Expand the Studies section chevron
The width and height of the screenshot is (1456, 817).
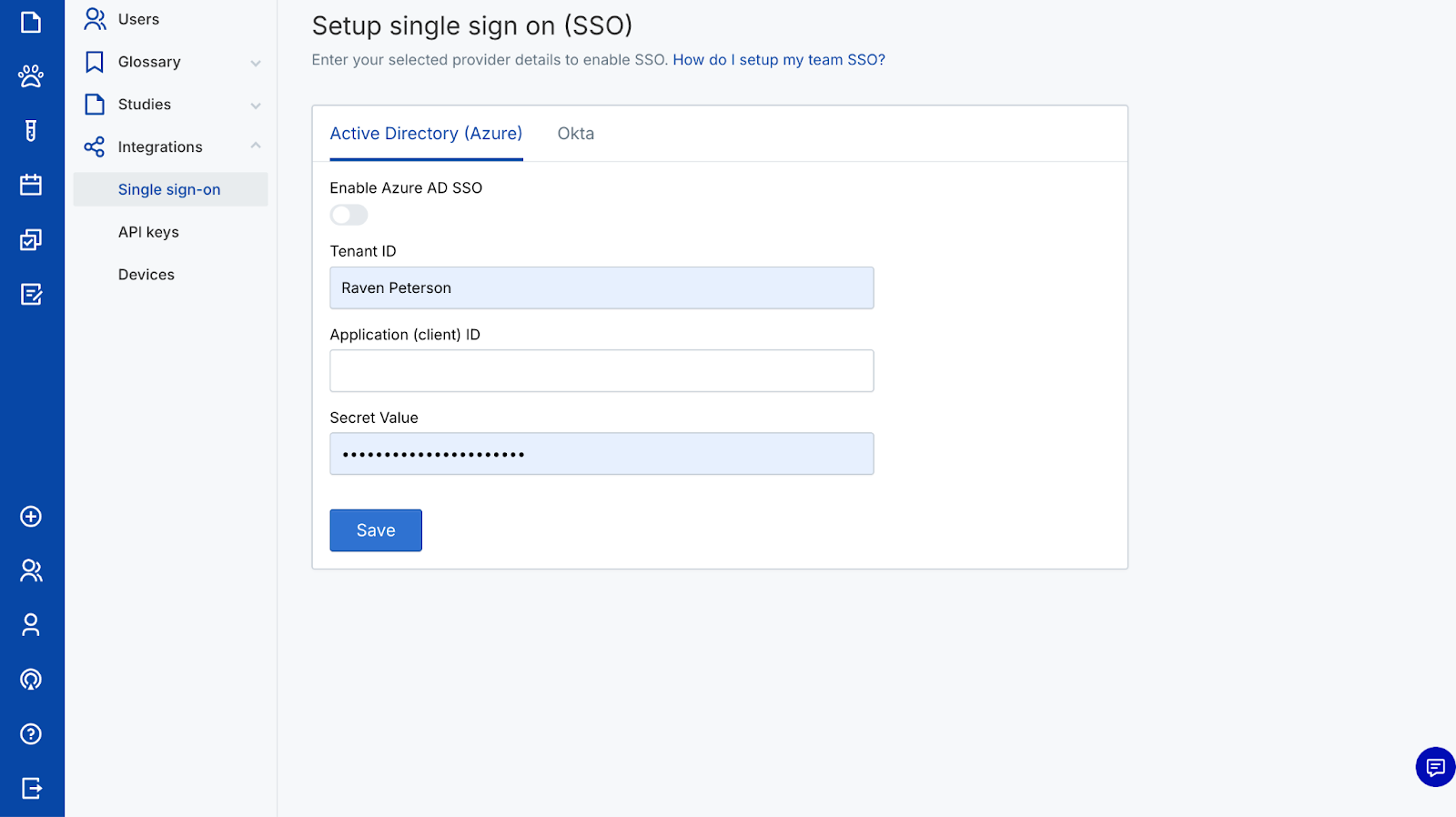coord(256,106)
